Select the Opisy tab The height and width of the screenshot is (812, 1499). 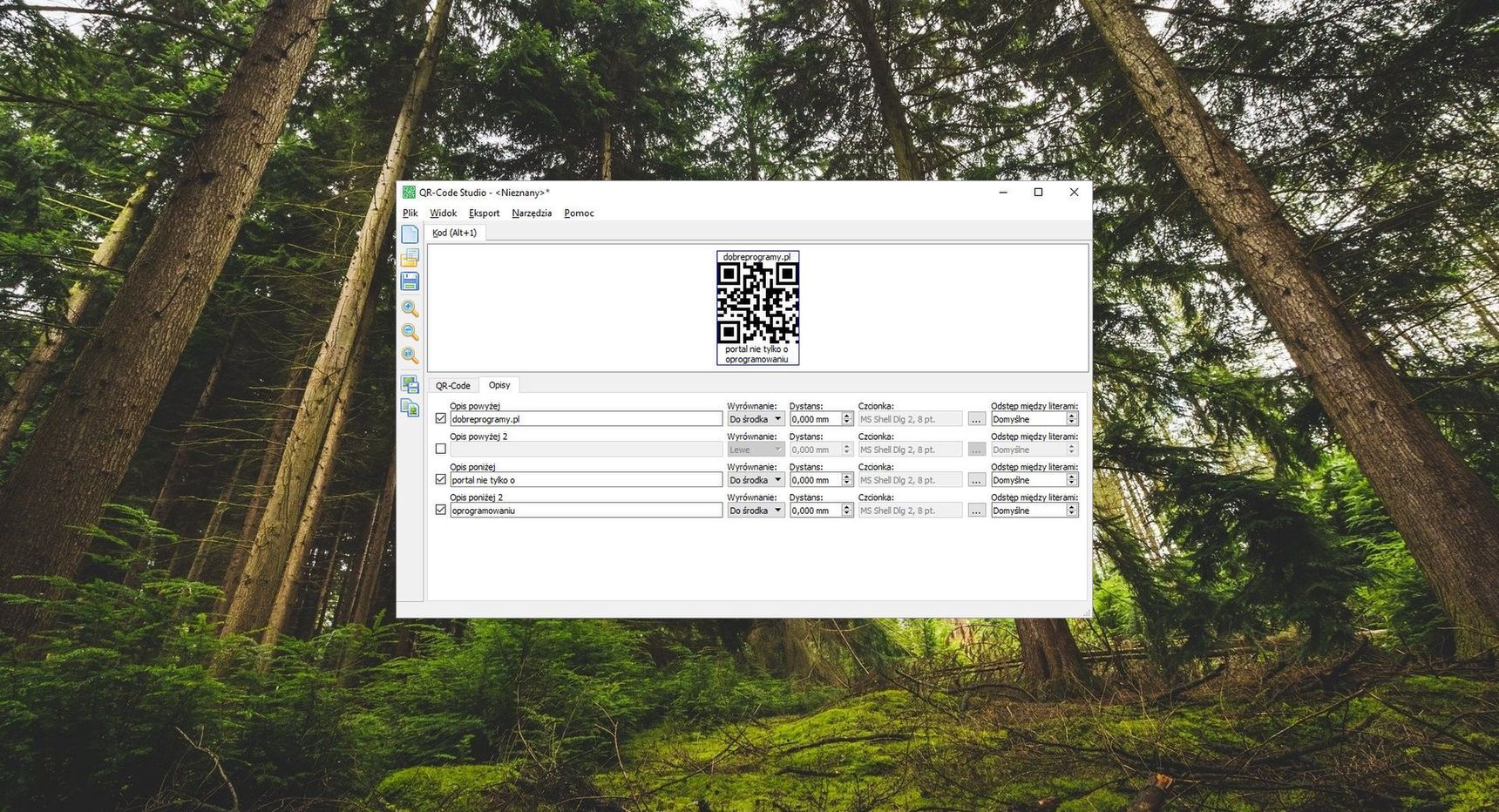(499, 385)
